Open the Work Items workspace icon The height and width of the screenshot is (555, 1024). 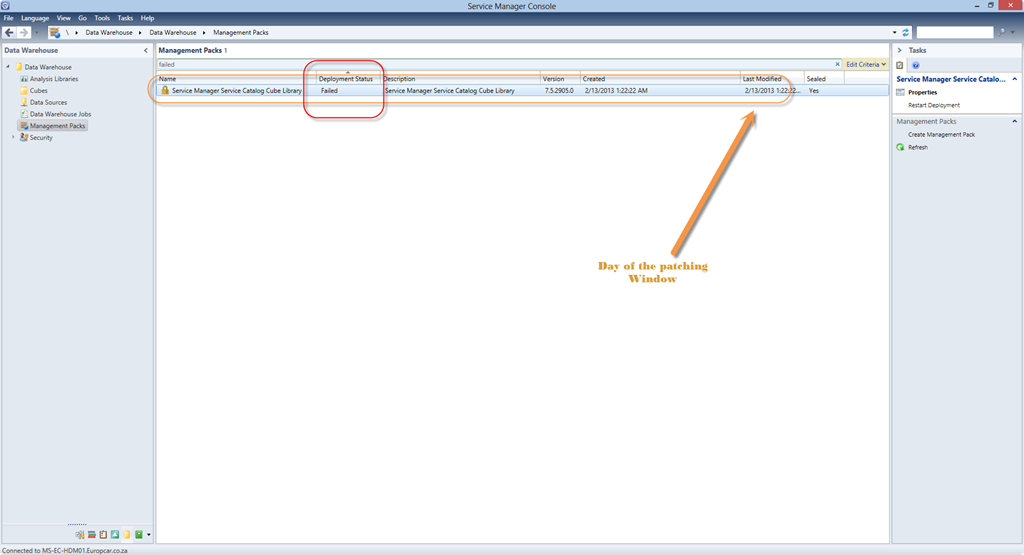pos(103,535)
